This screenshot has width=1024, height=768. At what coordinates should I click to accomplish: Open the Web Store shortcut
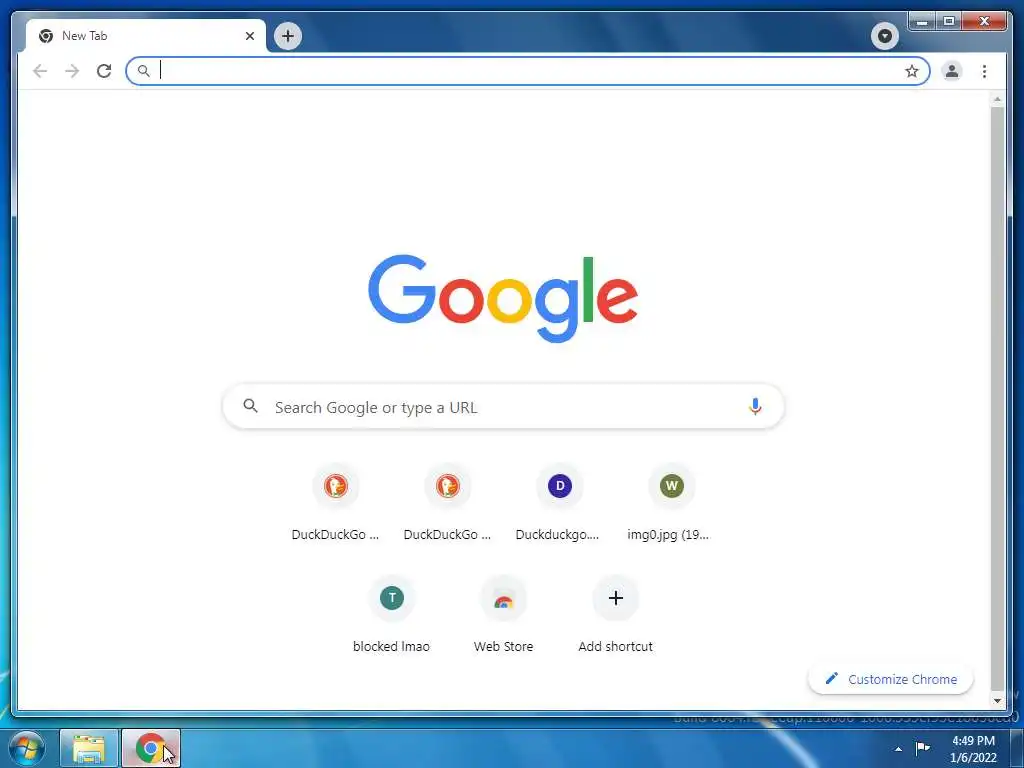click(504, 598)
